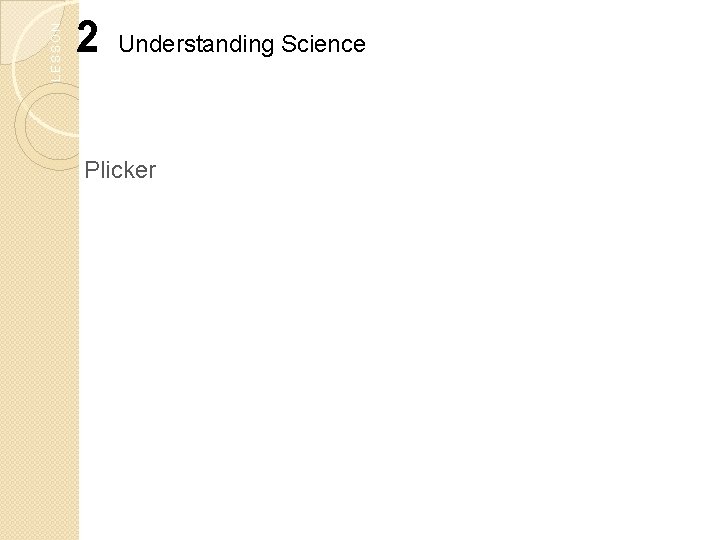Image resolution: width=720 pixels, height=540 pixels.
Task: Click the large bold number 2
Action: point(88,40)
